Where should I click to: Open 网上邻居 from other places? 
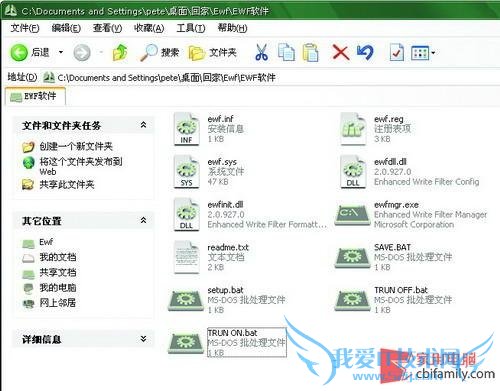[58, 303]
